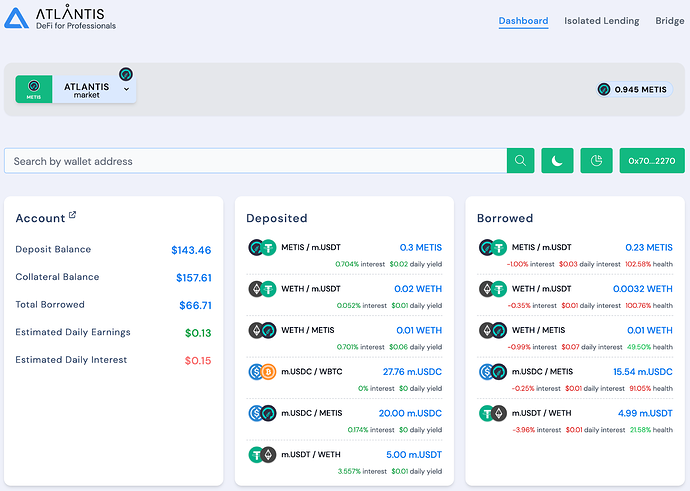Select the 20.00 m.USDC deposited amount
Viewport: 690px width, 491px height.
click(x=410, y=413)
